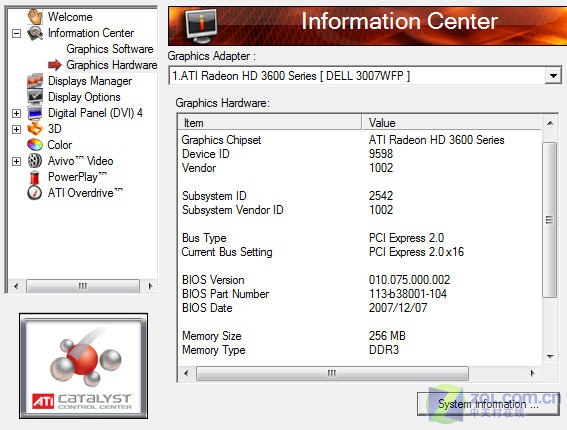Click the Color wheel icon
The width and height of the screenshot is (567, 430).
coord(35,145)
